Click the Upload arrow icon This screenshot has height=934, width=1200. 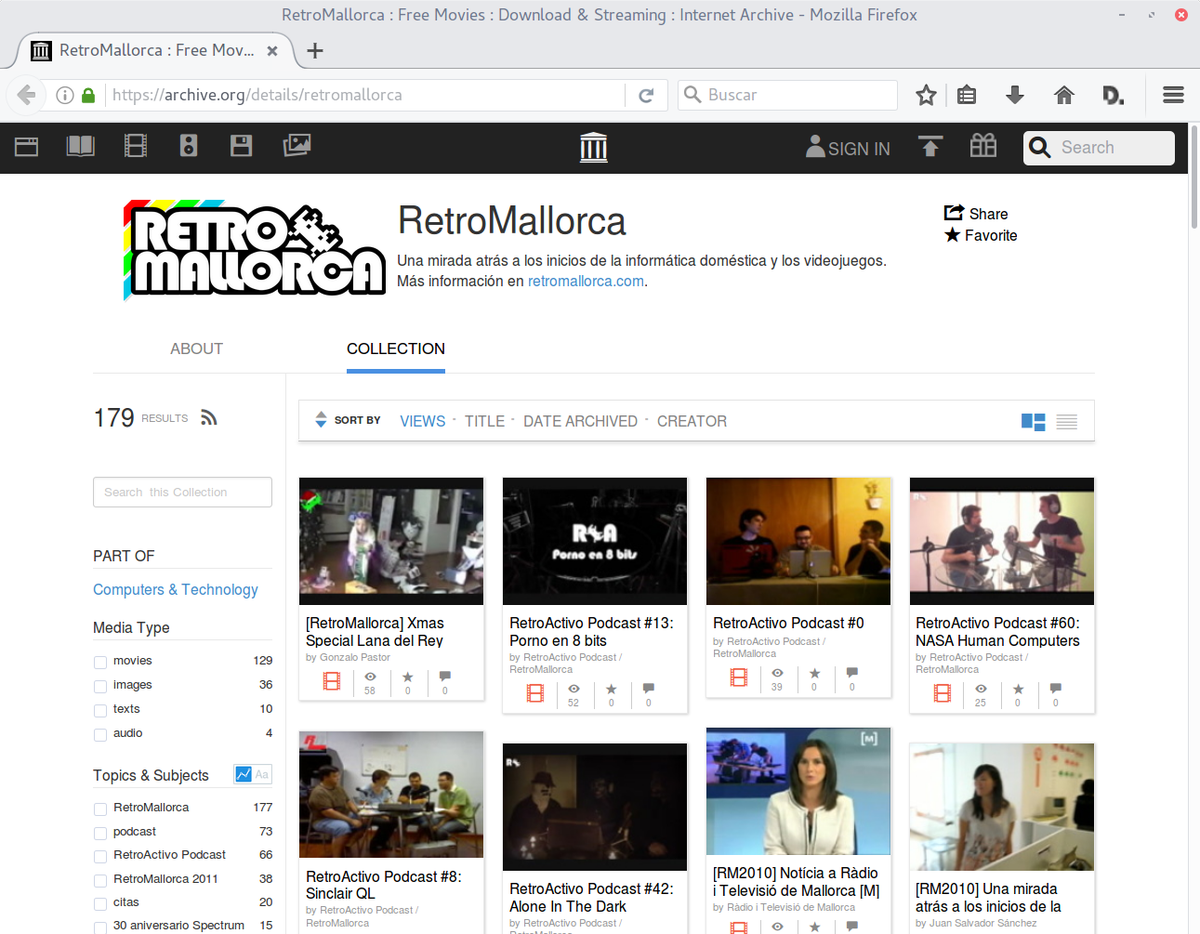(931, 147)
